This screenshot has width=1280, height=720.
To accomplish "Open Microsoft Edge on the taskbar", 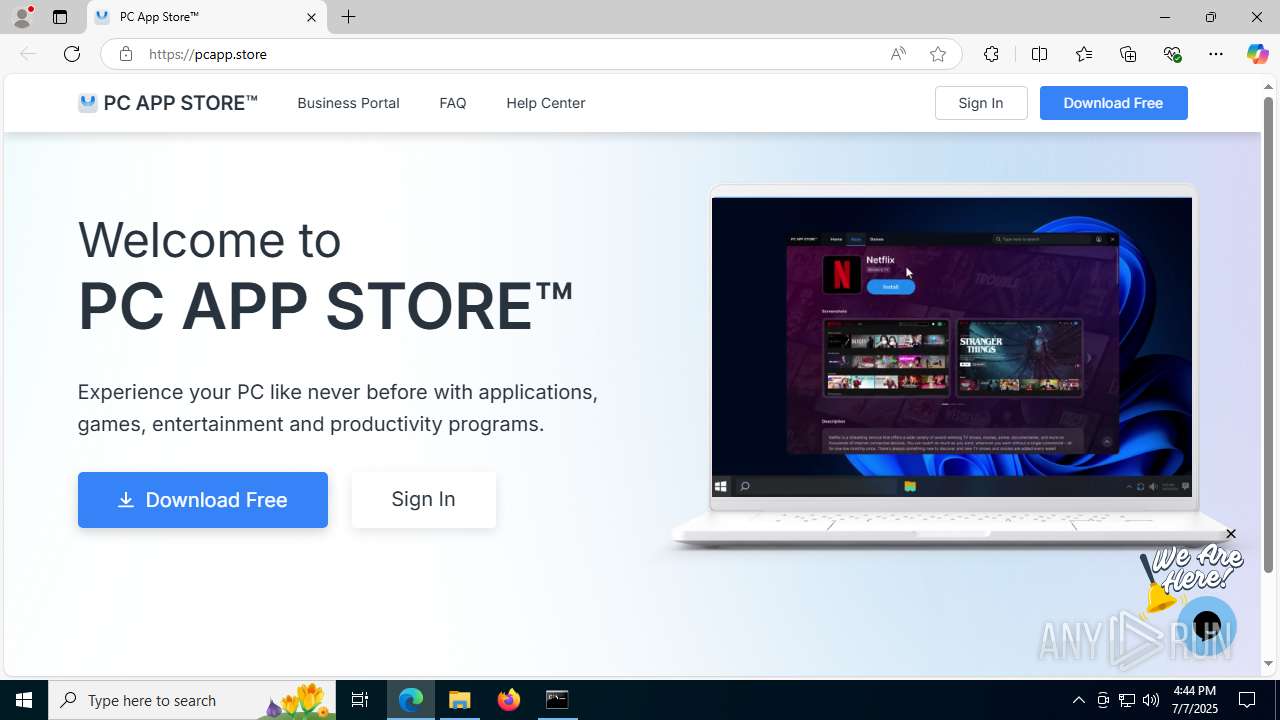I will (411, 700).
